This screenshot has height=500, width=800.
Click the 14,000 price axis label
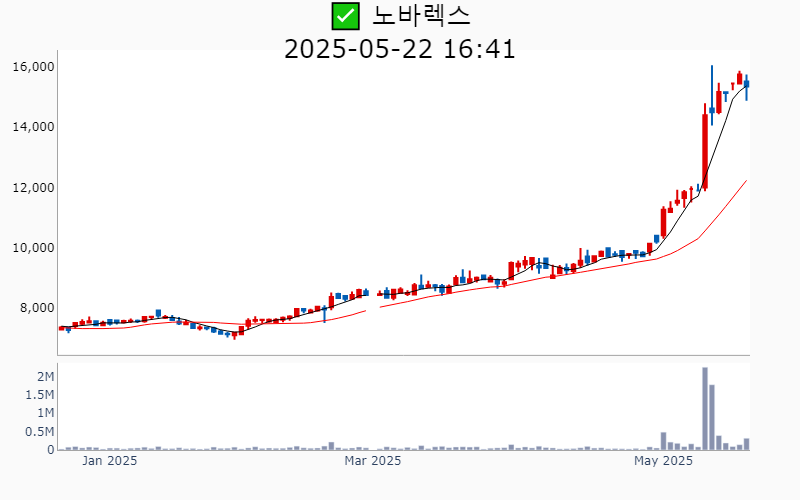point(33,127)
